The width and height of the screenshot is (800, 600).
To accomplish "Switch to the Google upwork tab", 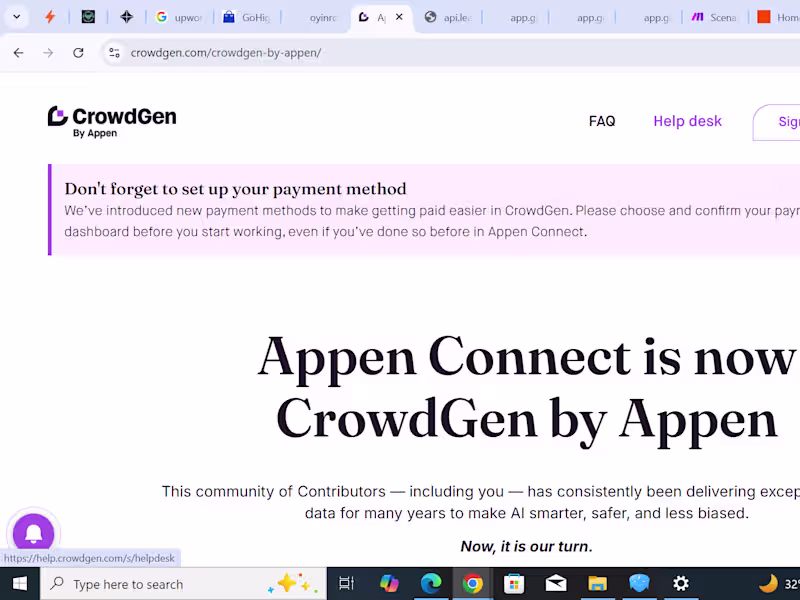I will pos(179,17).
